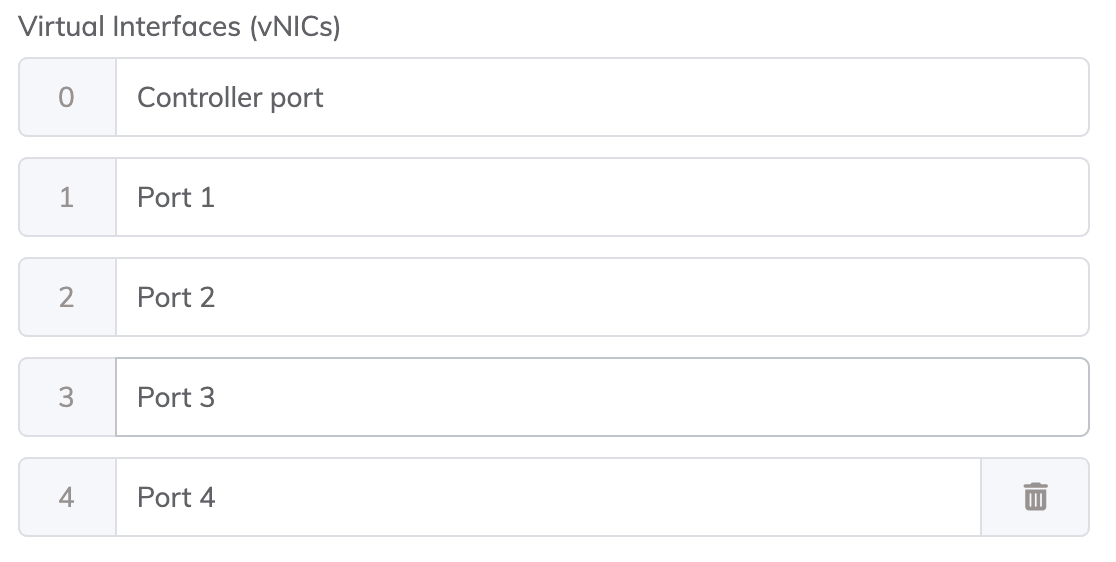This screenshot has height=562, width=1116.
Task: Select the number 2 index box
Action: coord(67,297)
